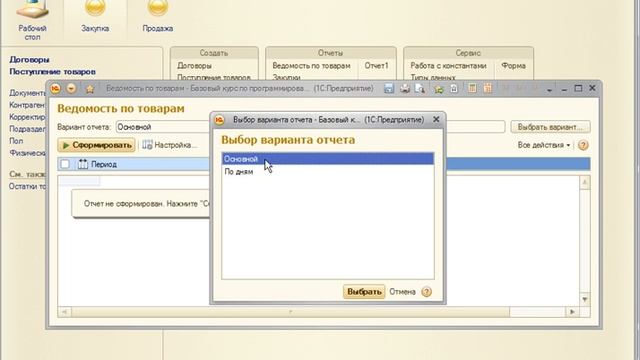This screenshot has height=360, width=640.
Task: Click the help icon beside Все действия
Action: (x=583, y=145)
